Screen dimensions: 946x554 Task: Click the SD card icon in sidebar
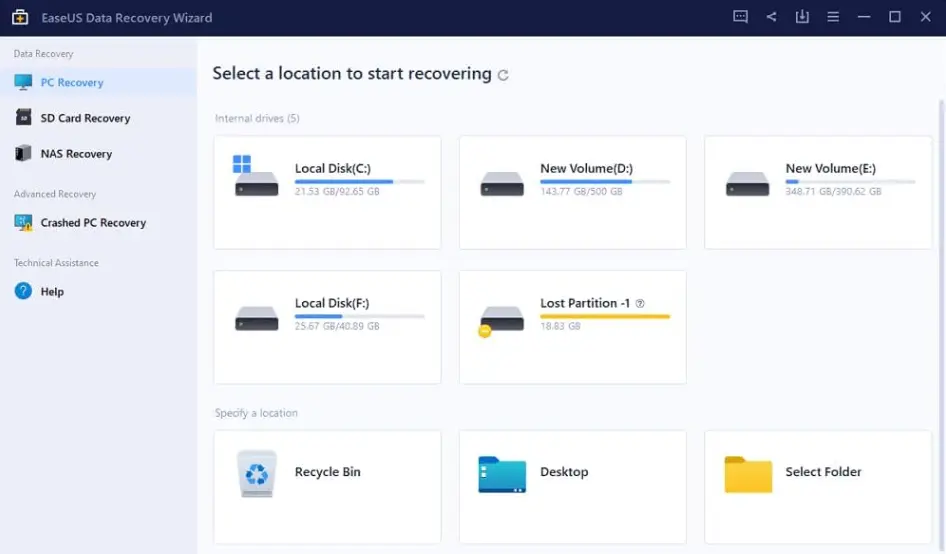point(23,117)
